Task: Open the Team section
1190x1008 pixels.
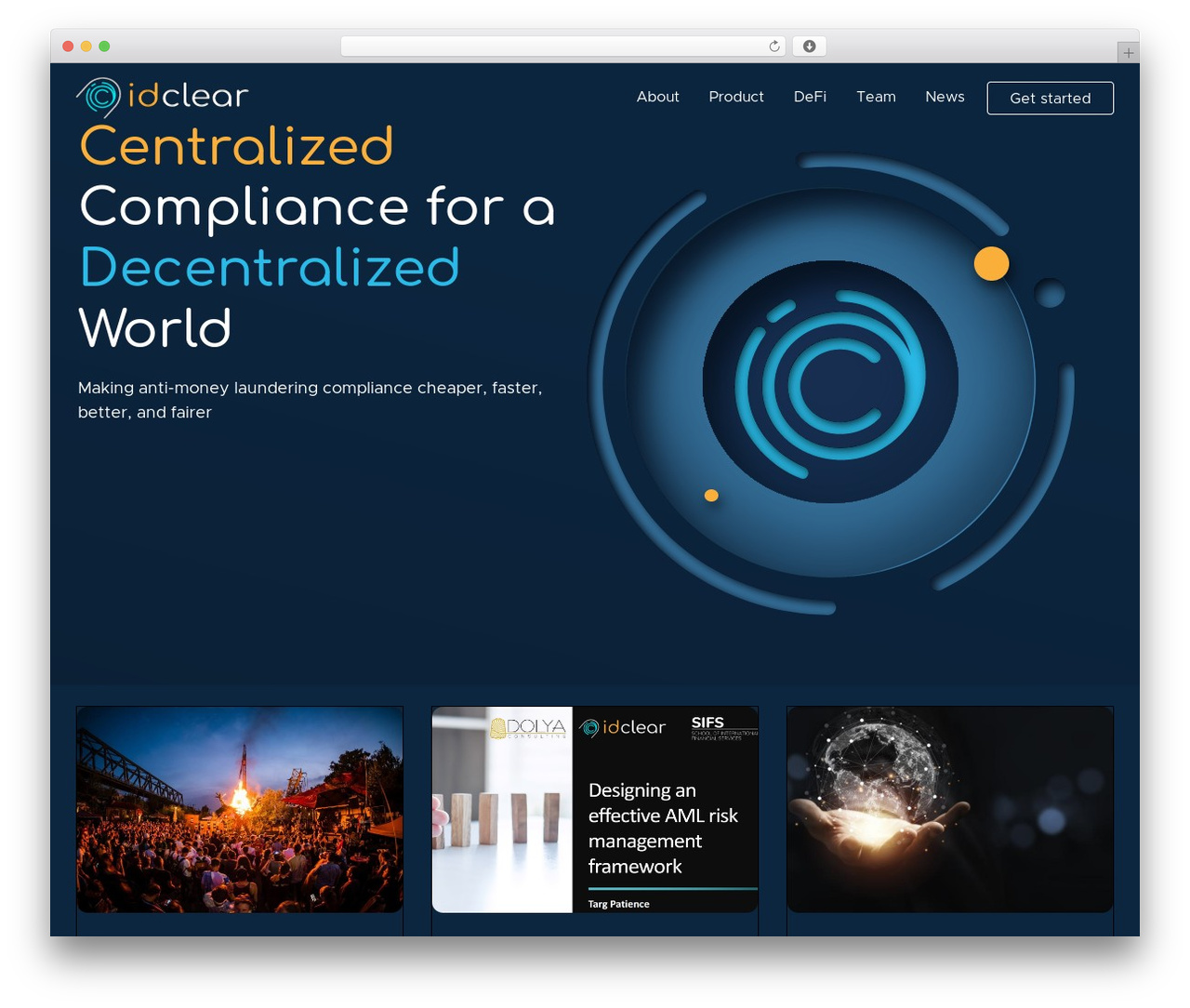Action: pyautogui.click(x=876, y=97)
